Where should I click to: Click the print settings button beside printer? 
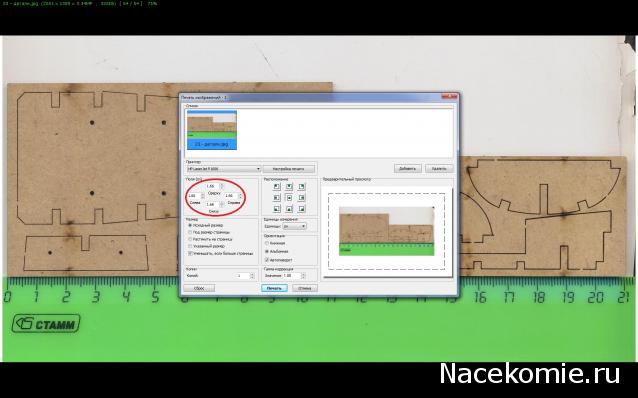[x=289, y=169]
